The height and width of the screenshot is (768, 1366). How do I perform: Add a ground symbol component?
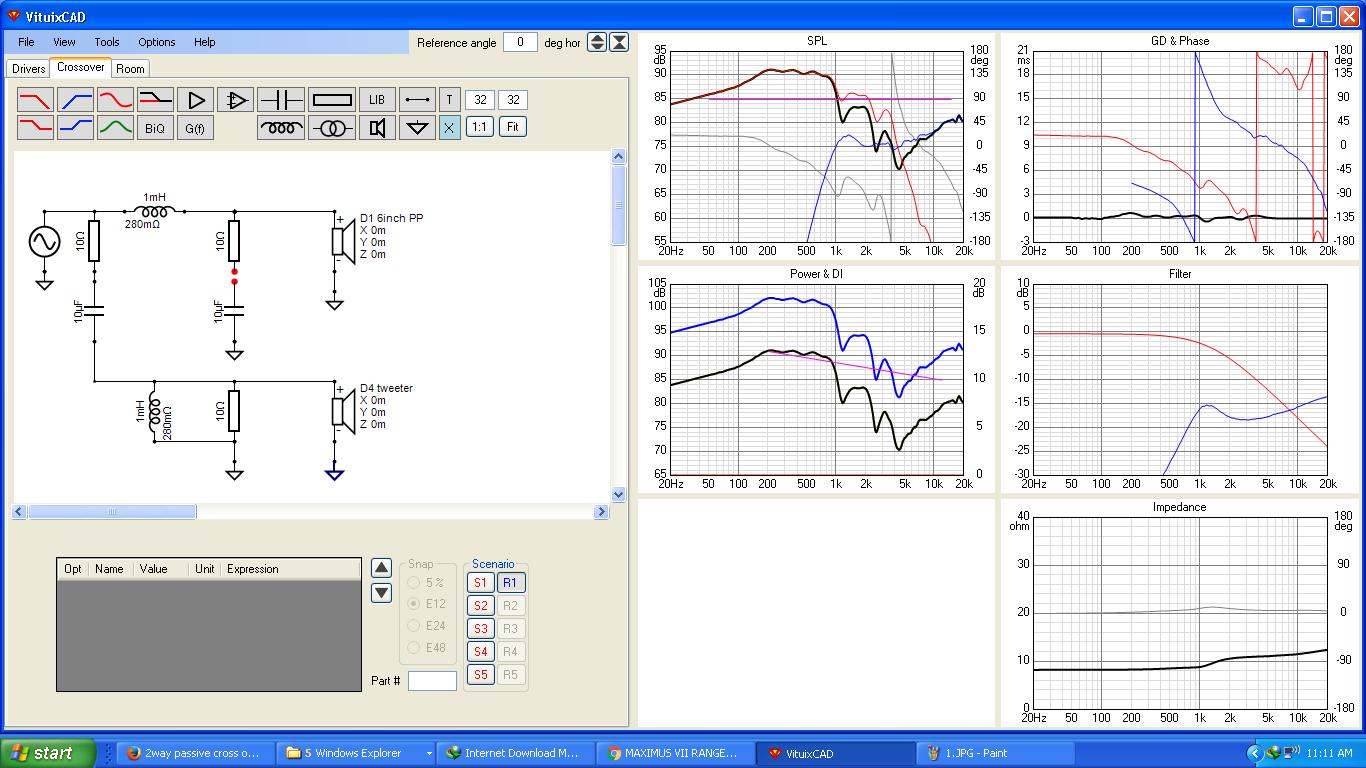tap(417, 127)
